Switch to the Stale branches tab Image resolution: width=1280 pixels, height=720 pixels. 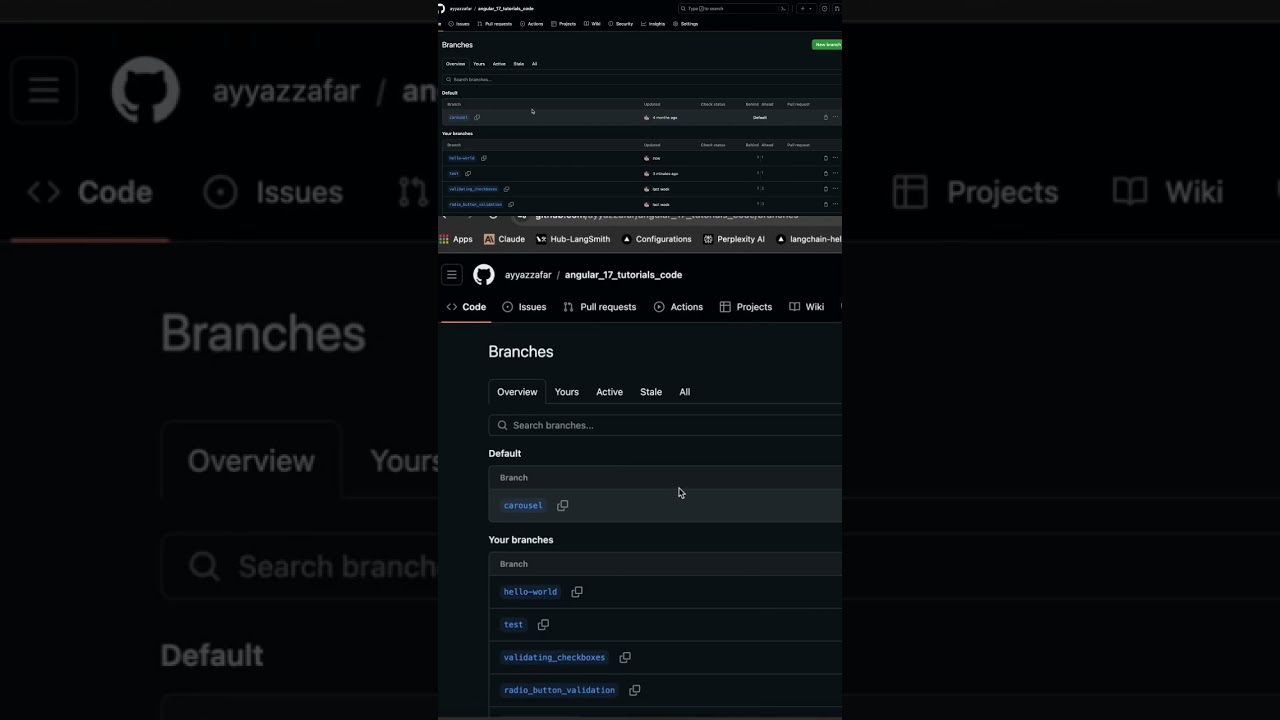[651, 392]
